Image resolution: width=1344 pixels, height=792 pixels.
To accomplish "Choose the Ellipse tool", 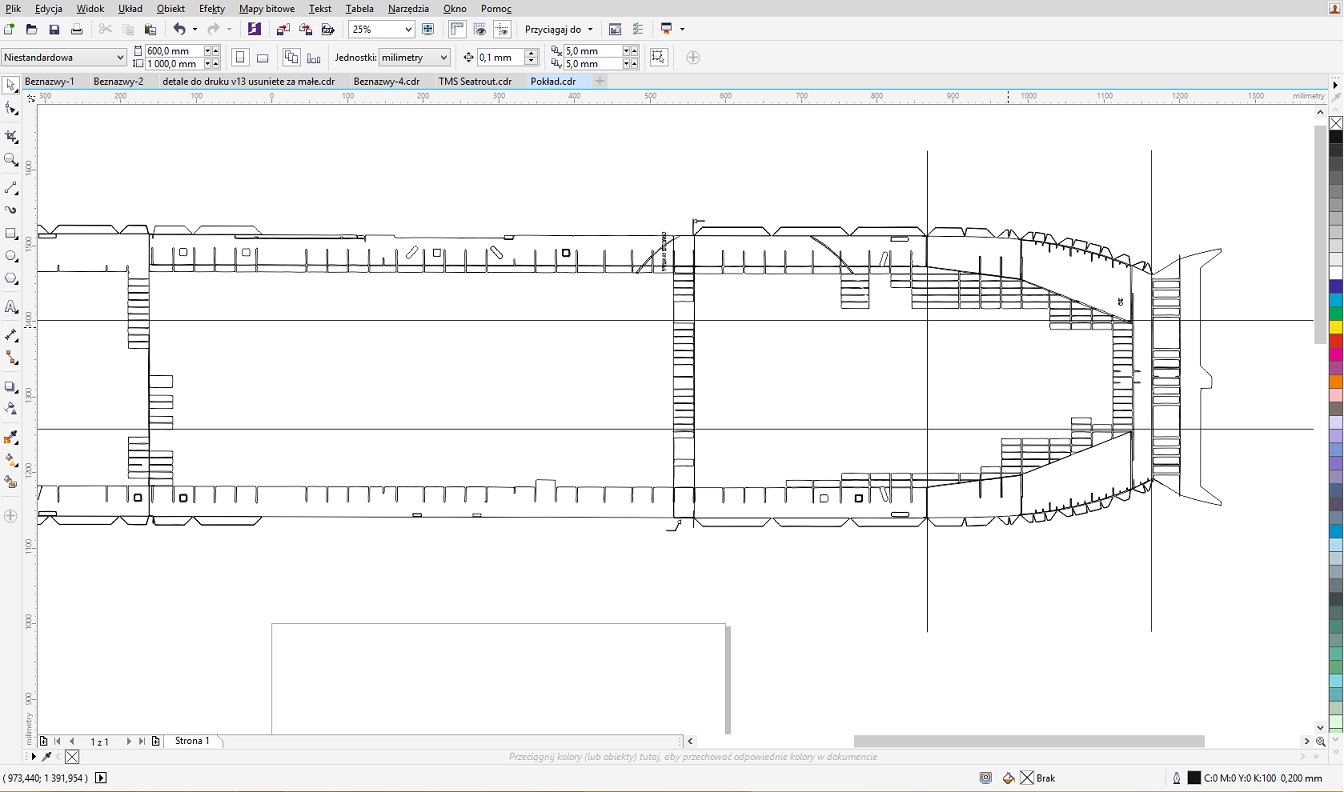I will click(x=11, y=257).
